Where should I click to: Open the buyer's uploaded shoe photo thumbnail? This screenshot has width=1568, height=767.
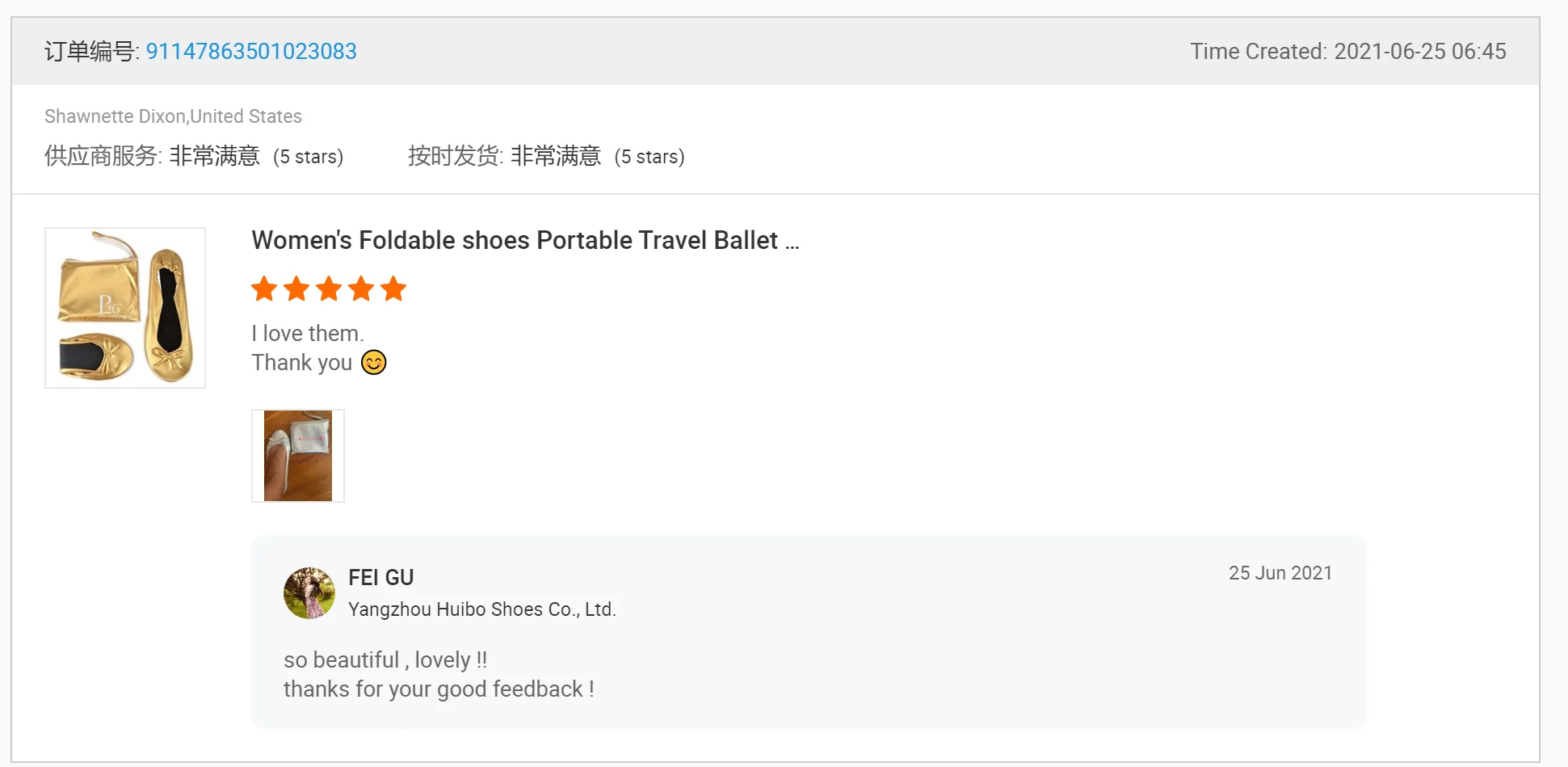[x=297, y=455]
